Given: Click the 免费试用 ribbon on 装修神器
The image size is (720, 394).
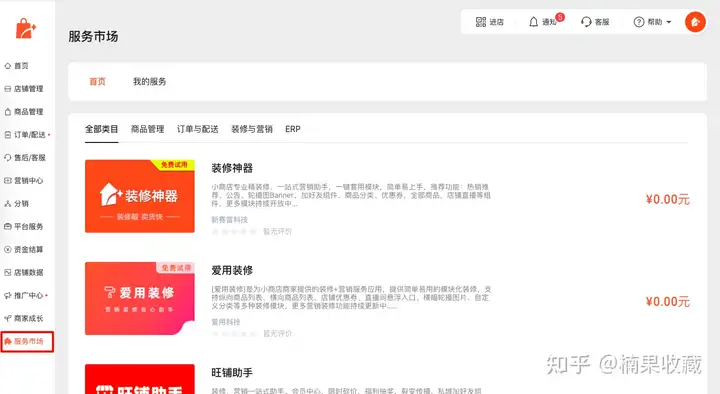Looking at the screenshot, I should tap(174, 164).
